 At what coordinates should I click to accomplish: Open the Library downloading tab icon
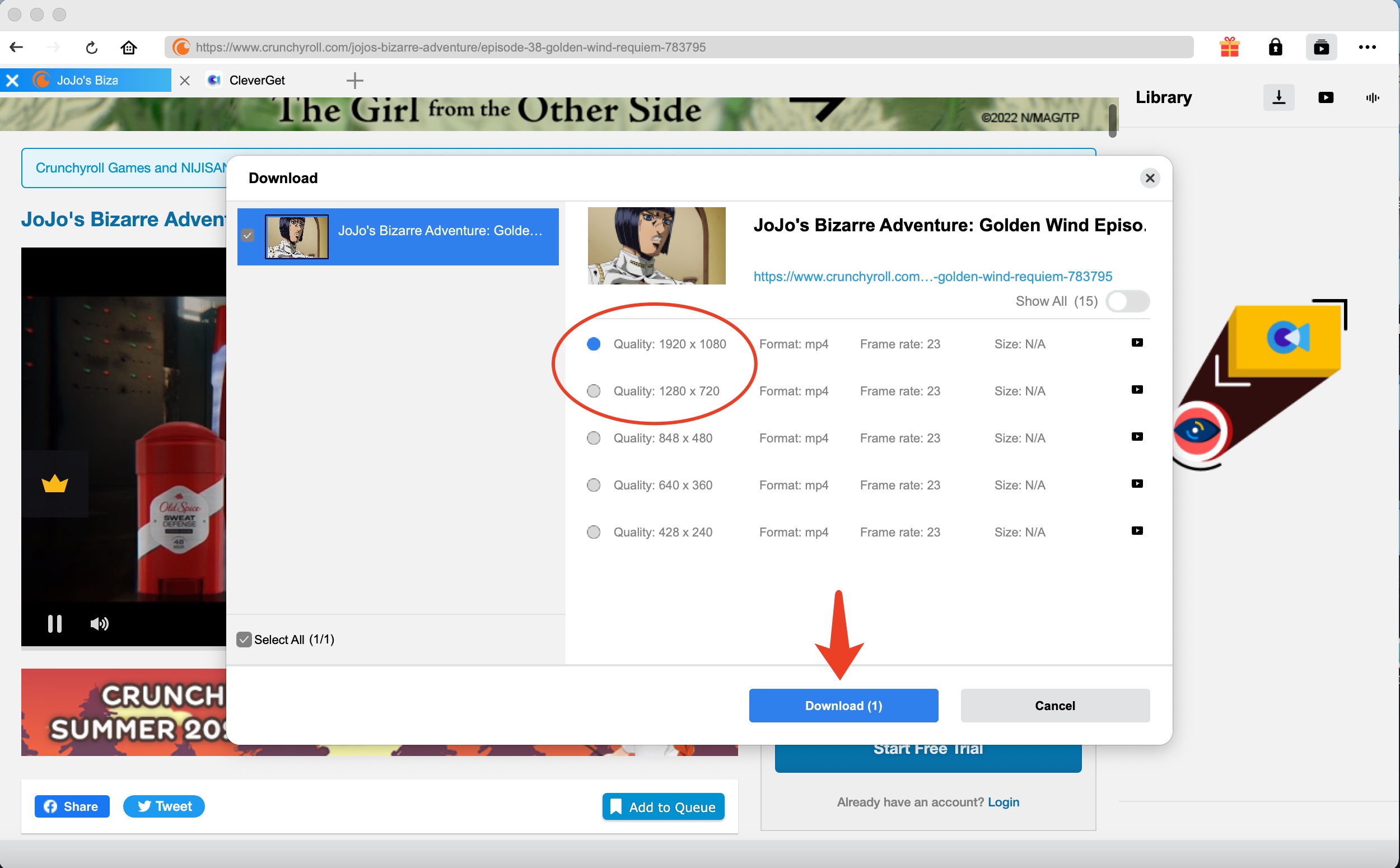click(1278, 97)
